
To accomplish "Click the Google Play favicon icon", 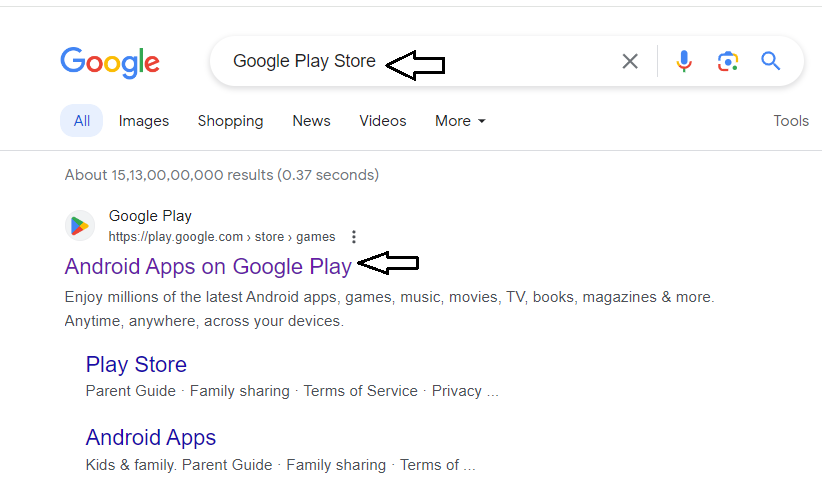I will pos(80,226).
